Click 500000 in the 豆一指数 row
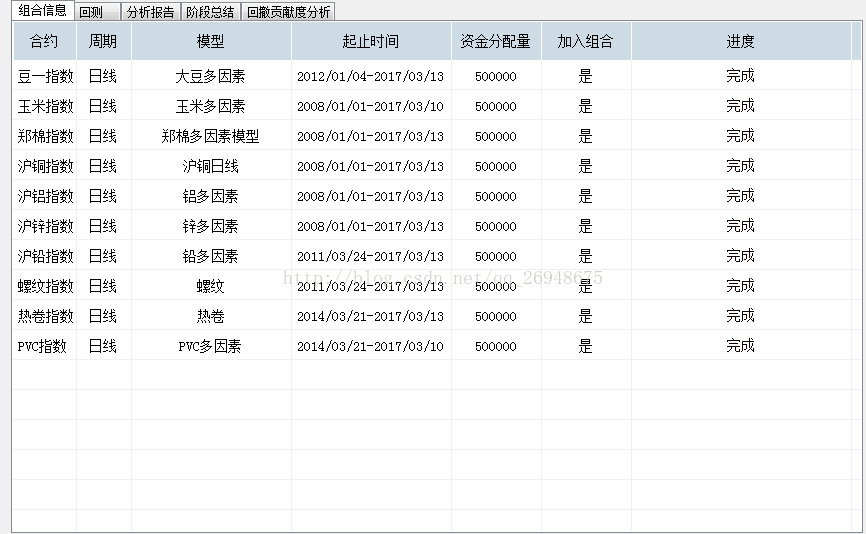 (x=496, y=76)
